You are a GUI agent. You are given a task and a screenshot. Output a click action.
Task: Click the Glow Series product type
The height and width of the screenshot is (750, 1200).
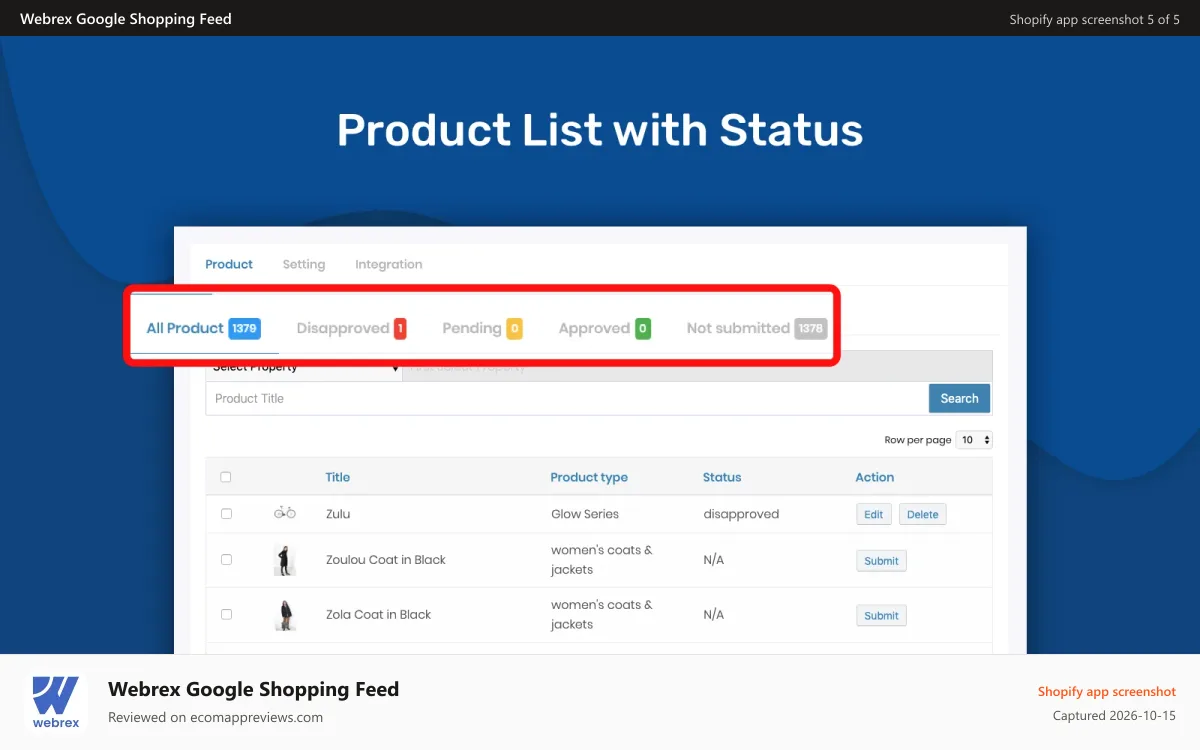pos(585,514)
